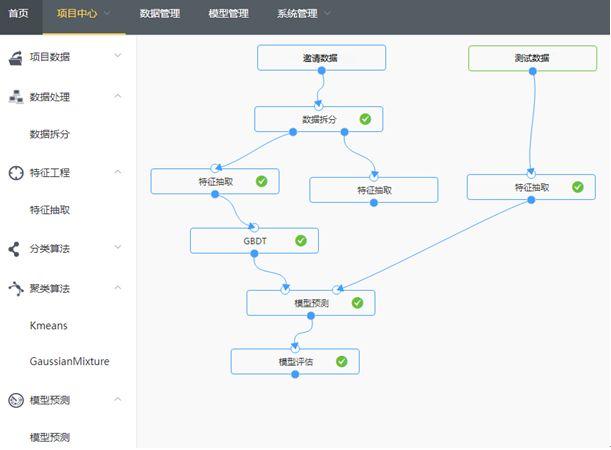This screenshot has height=450, width=611.
Task: Click input port of 模型评估 node
Action: (295, 348)
